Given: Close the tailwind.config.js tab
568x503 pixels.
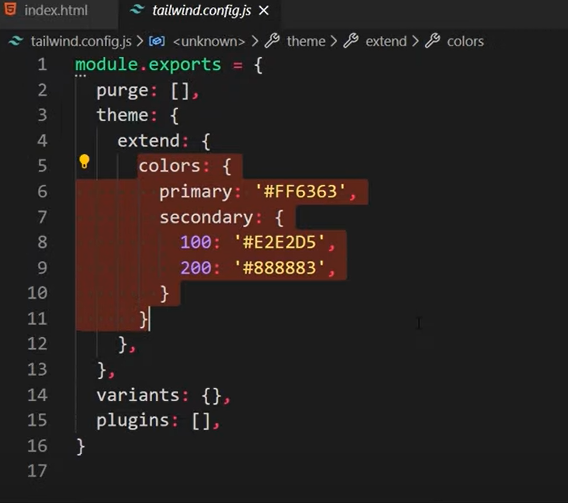Looking at the screenshot, I should click(264, 11).
